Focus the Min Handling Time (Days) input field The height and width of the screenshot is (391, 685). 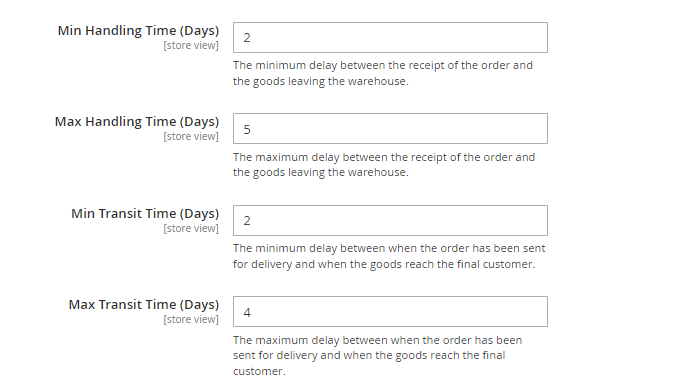click(390, 38)
